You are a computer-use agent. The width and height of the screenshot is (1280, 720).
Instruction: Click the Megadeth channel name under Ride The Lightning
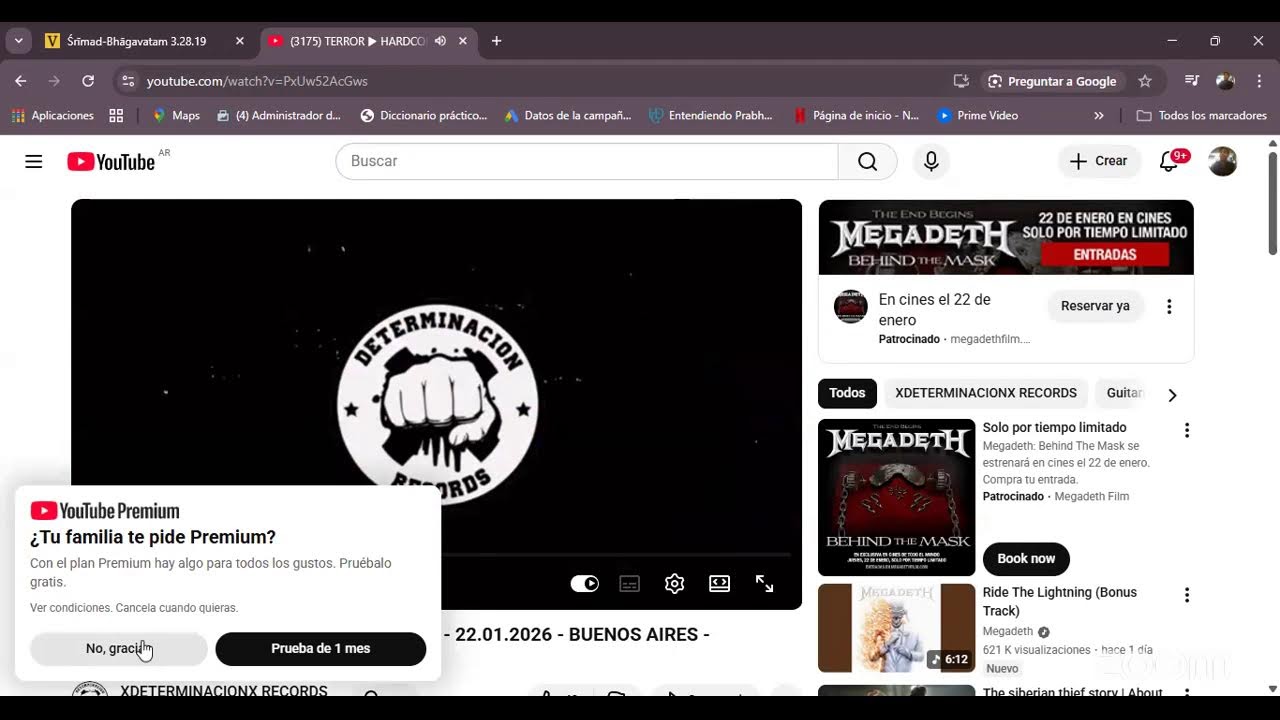[1008, 632]
